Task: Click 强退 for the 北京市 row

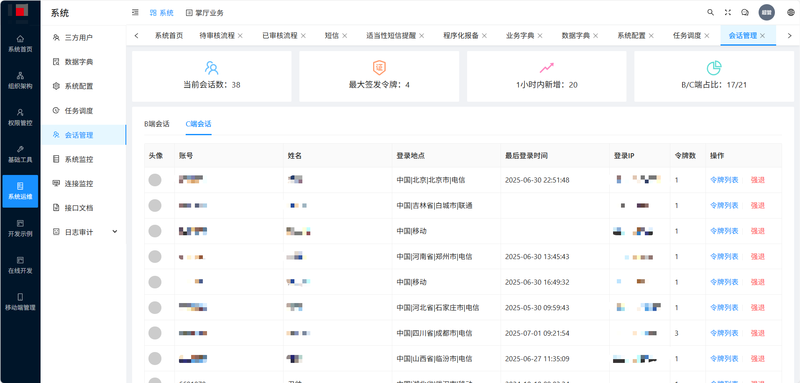Action: [758, 180]
